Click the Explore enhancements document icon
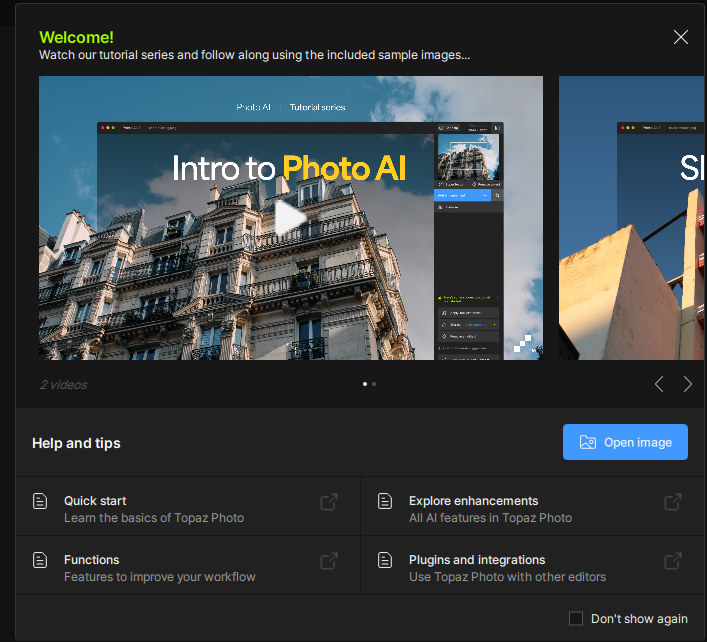The height and width of the screenshot is (642, 707). [x=385, y=502]
